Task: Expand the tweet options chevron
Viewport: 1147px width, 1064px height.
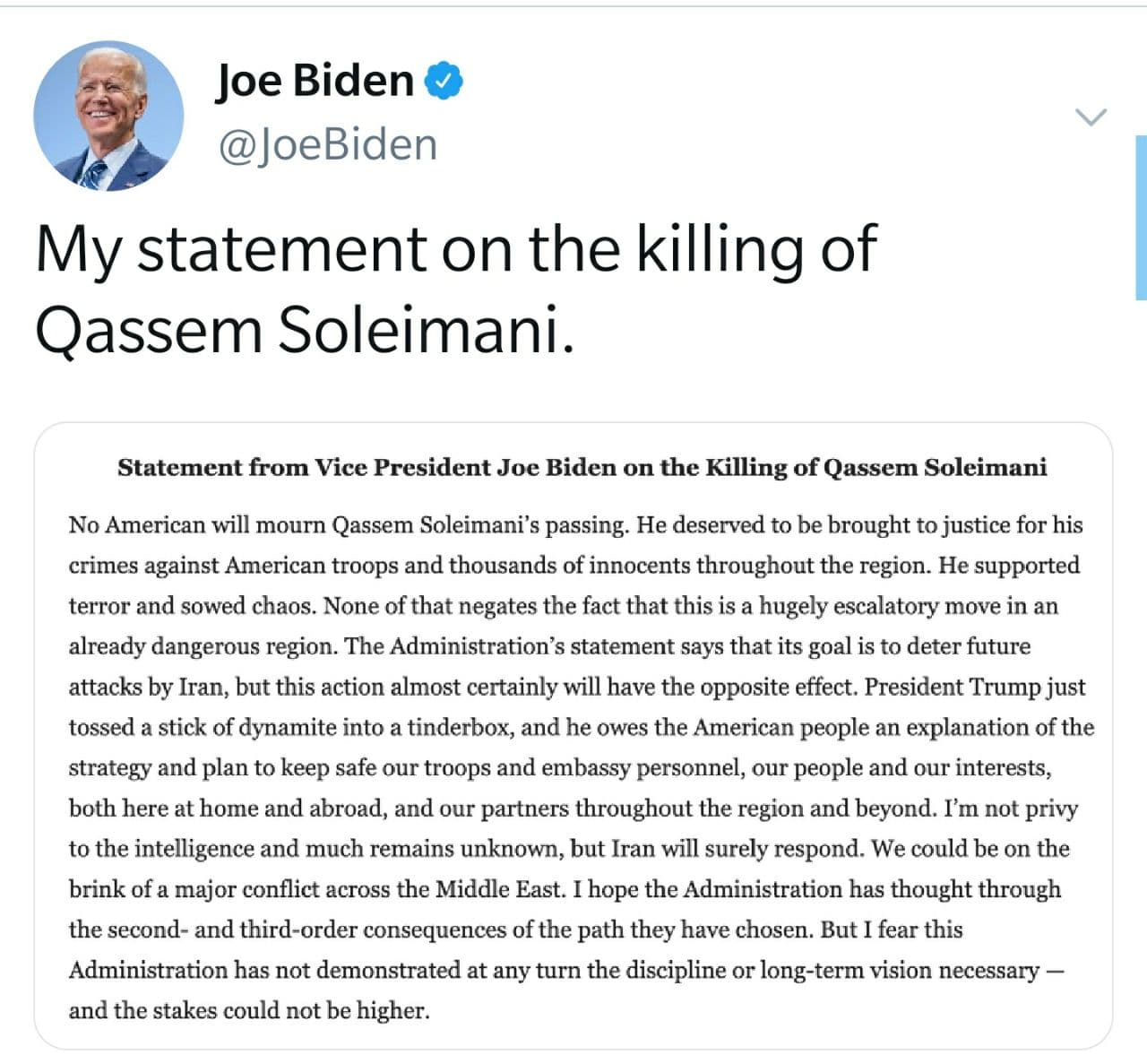Action: pyautogui.click(x=1091, y=117)
